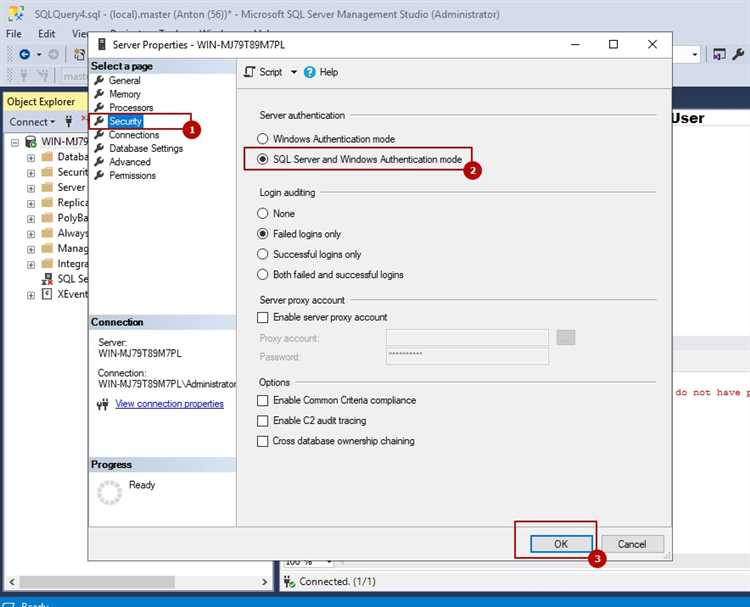750x607 pixels.
Task: Click the navigate back arrow icon
Action: coord(25,55)
